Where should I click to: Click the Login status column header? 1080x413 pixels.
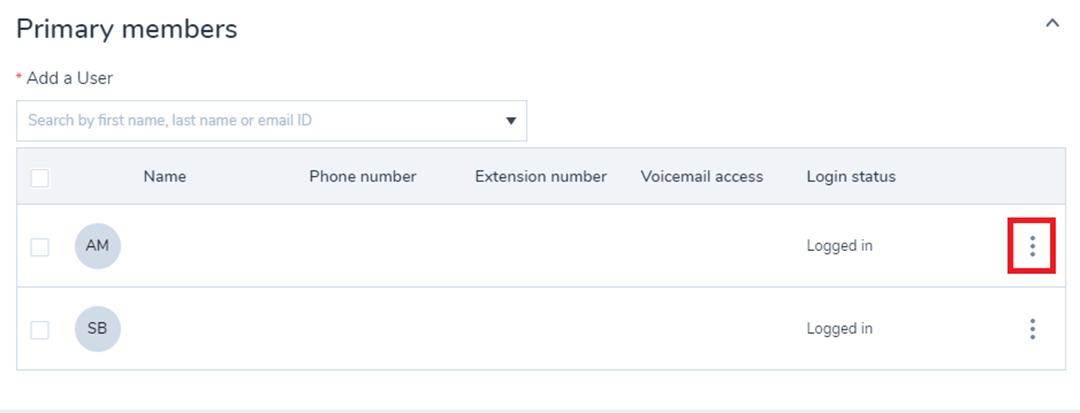(851, 177)
